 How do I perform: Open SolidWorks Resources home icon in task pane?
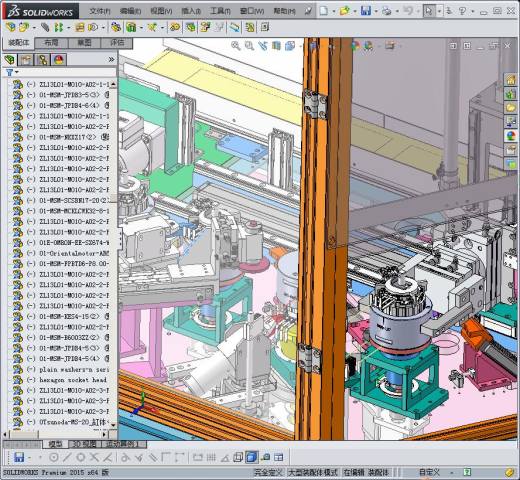[x=510, y=80]
